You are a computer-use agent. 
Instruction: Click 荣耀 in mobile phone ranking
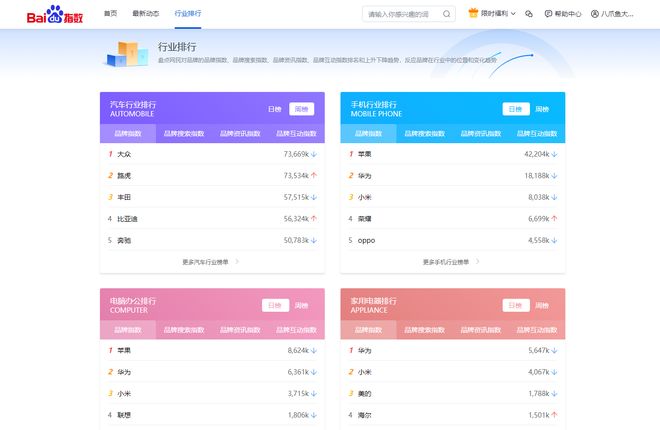click(x=365, y=219)
